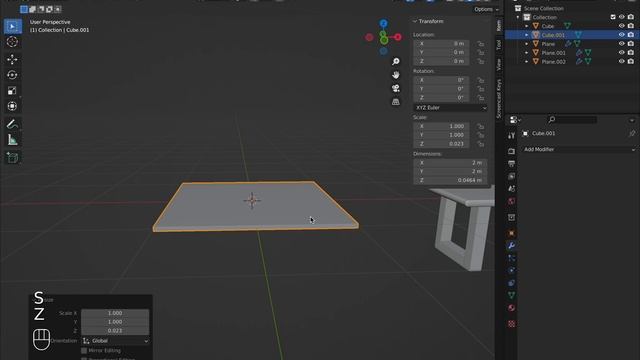Screen dimensions: 640x360
Task: Hide Plane.001 in viewport via eye icon
Action: [x=621, y=53]
